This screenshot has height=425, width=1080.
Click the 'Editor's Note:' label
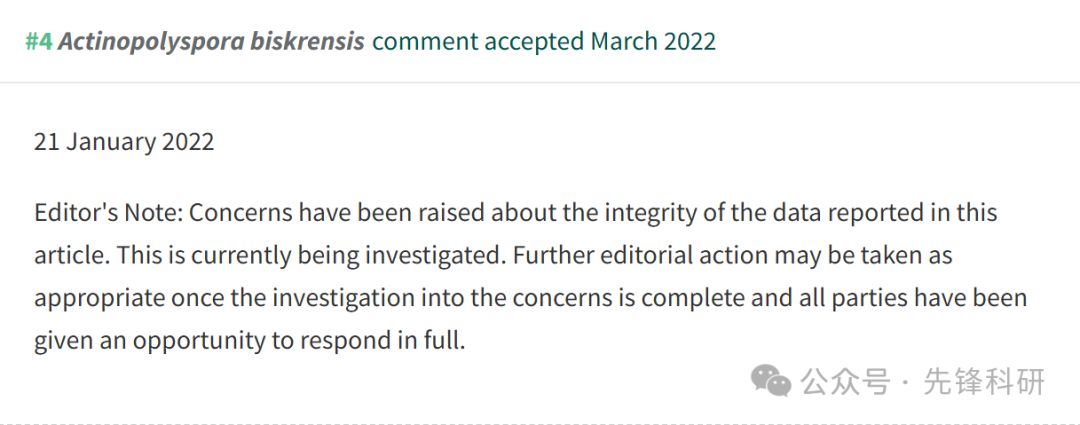click(108, 213)
